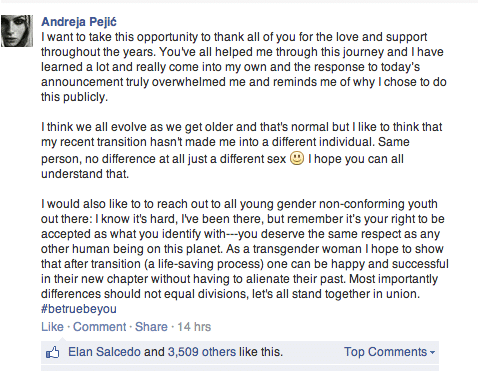Image resolution: width=478 pixels, height=371 pixels.
Task: Like the post
Action: coord(52,327)
